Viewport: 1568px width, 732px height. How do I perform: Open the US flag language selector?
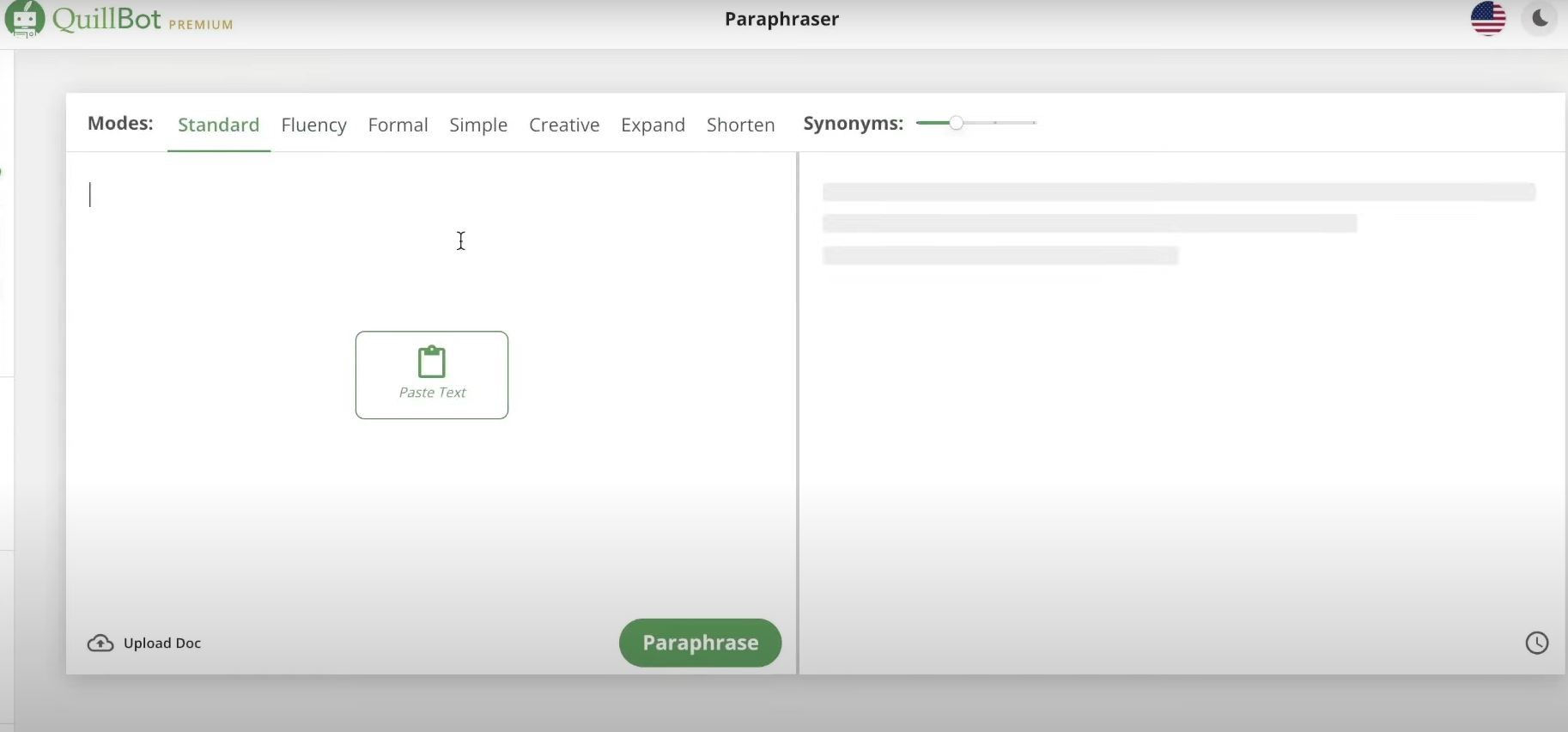pos(1488,19)
